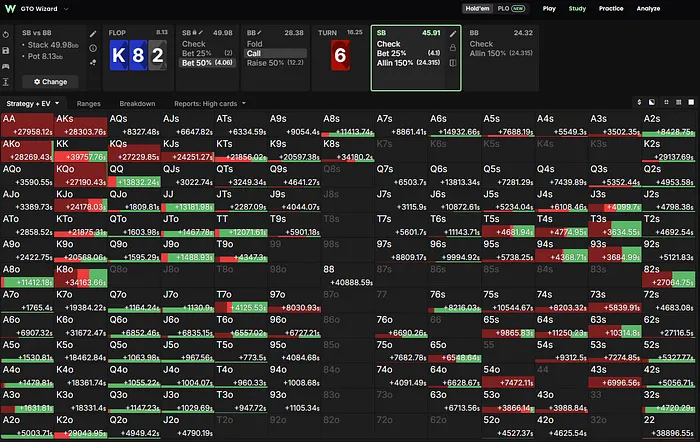This screenshot has width=700, height=442.
Task: Select the A2o hand cell
Action: pyautogui.click(x=27, y=426)
